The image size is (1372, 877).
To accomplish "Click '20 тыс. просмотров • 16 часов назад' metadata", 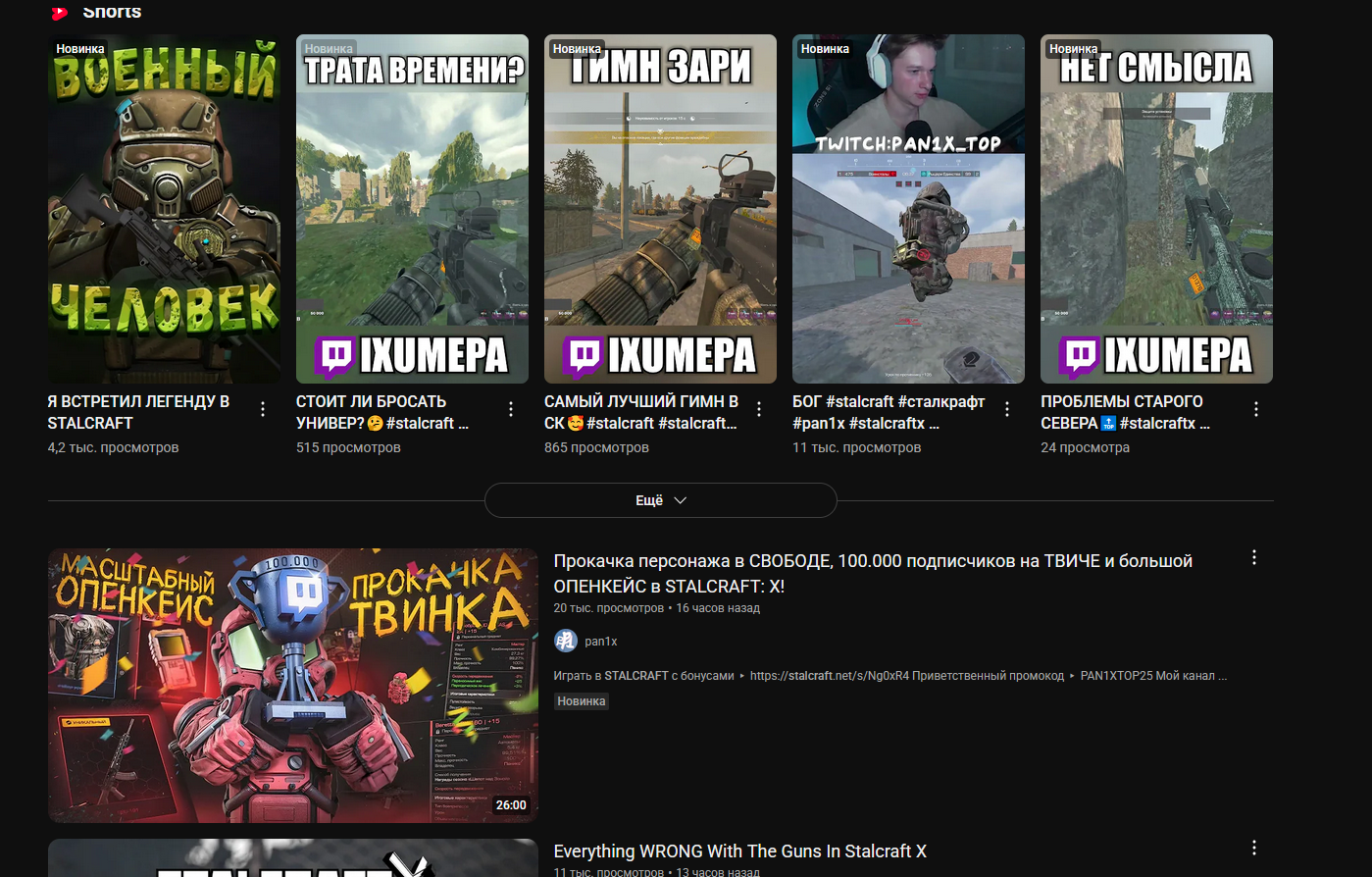I will pyautogui.click(x=656, y=608).
